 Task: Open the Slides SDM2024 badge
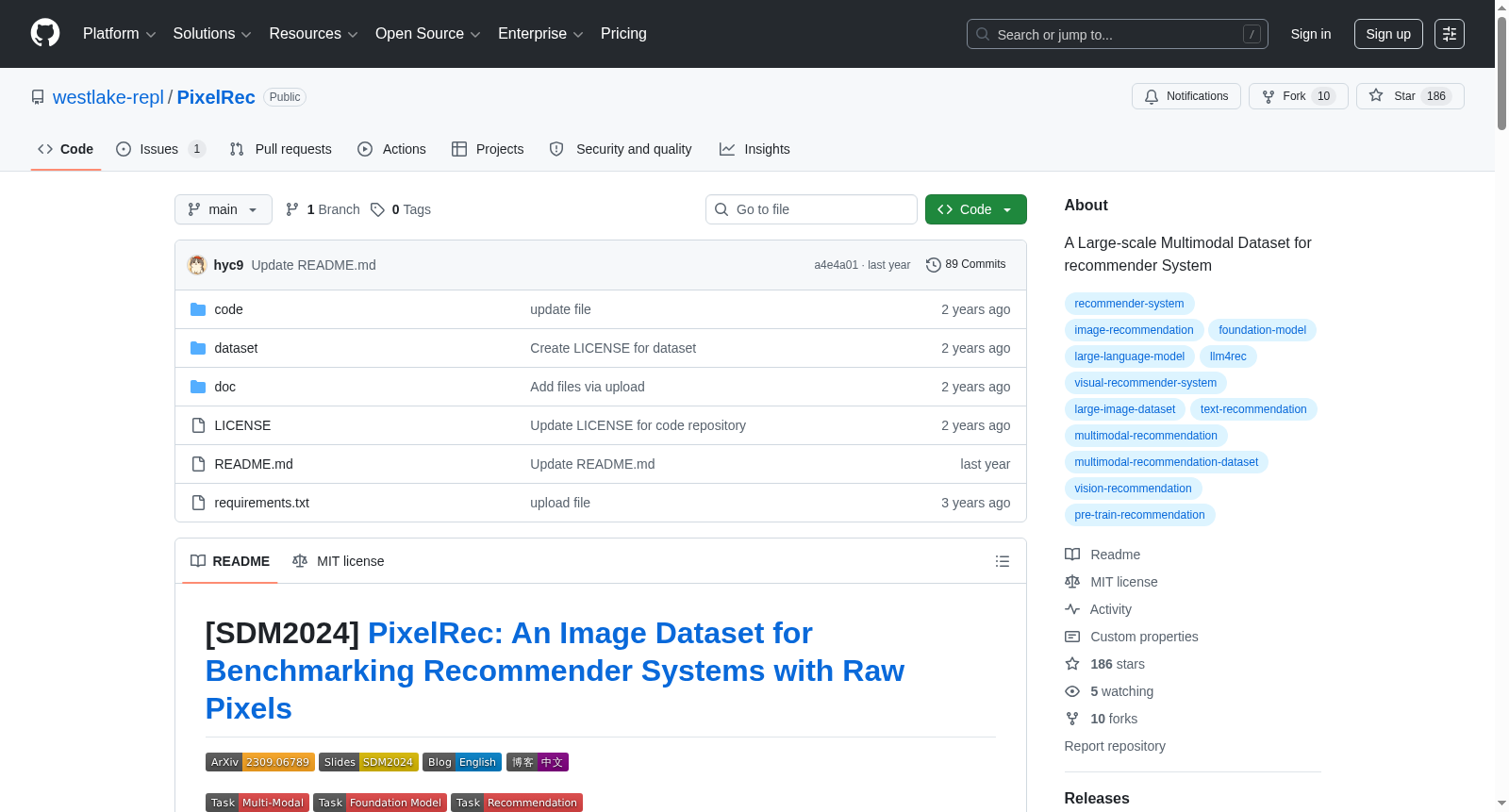pos(369,762)
